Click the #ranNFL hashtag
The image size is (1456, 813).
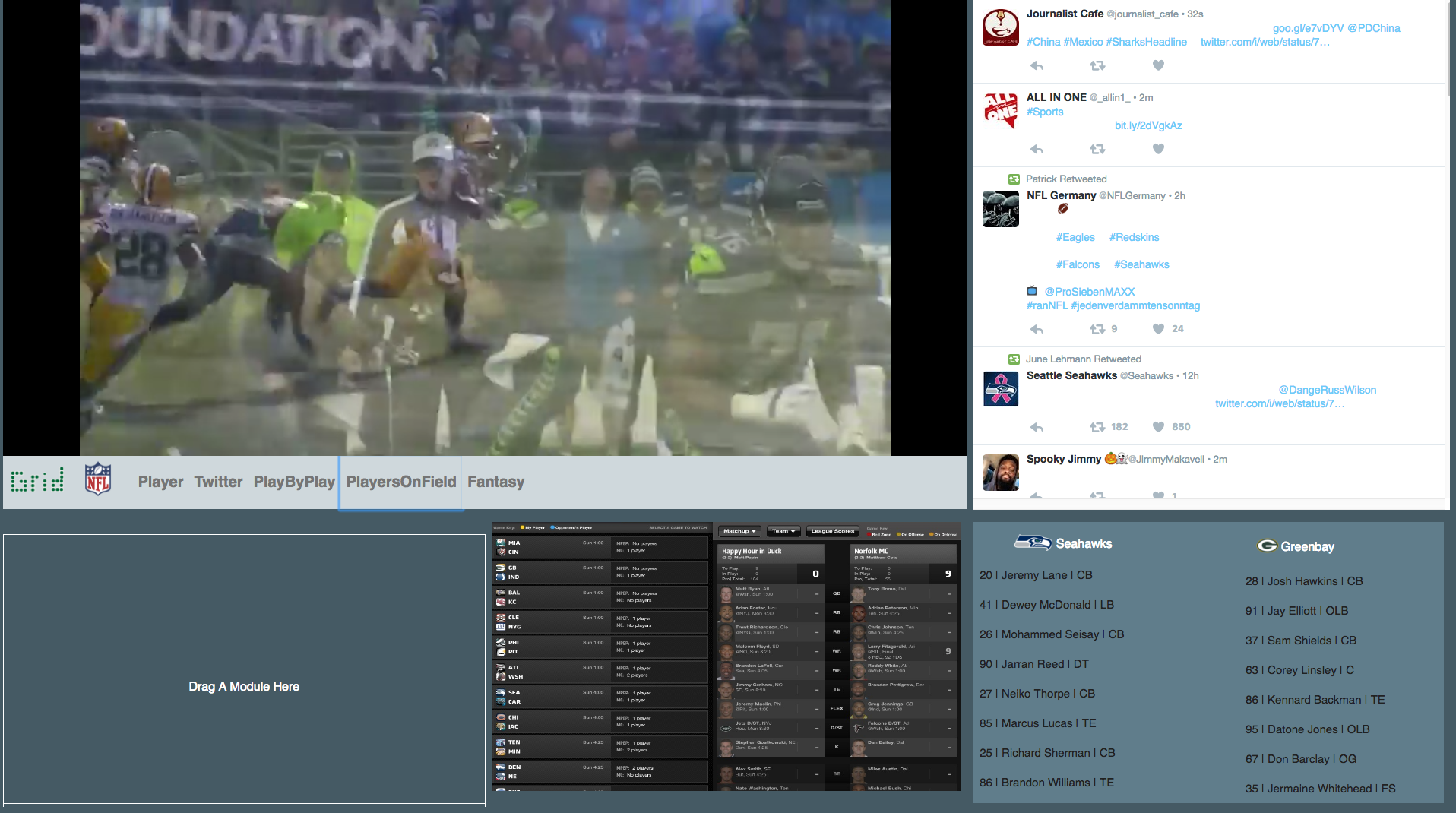1047,305
